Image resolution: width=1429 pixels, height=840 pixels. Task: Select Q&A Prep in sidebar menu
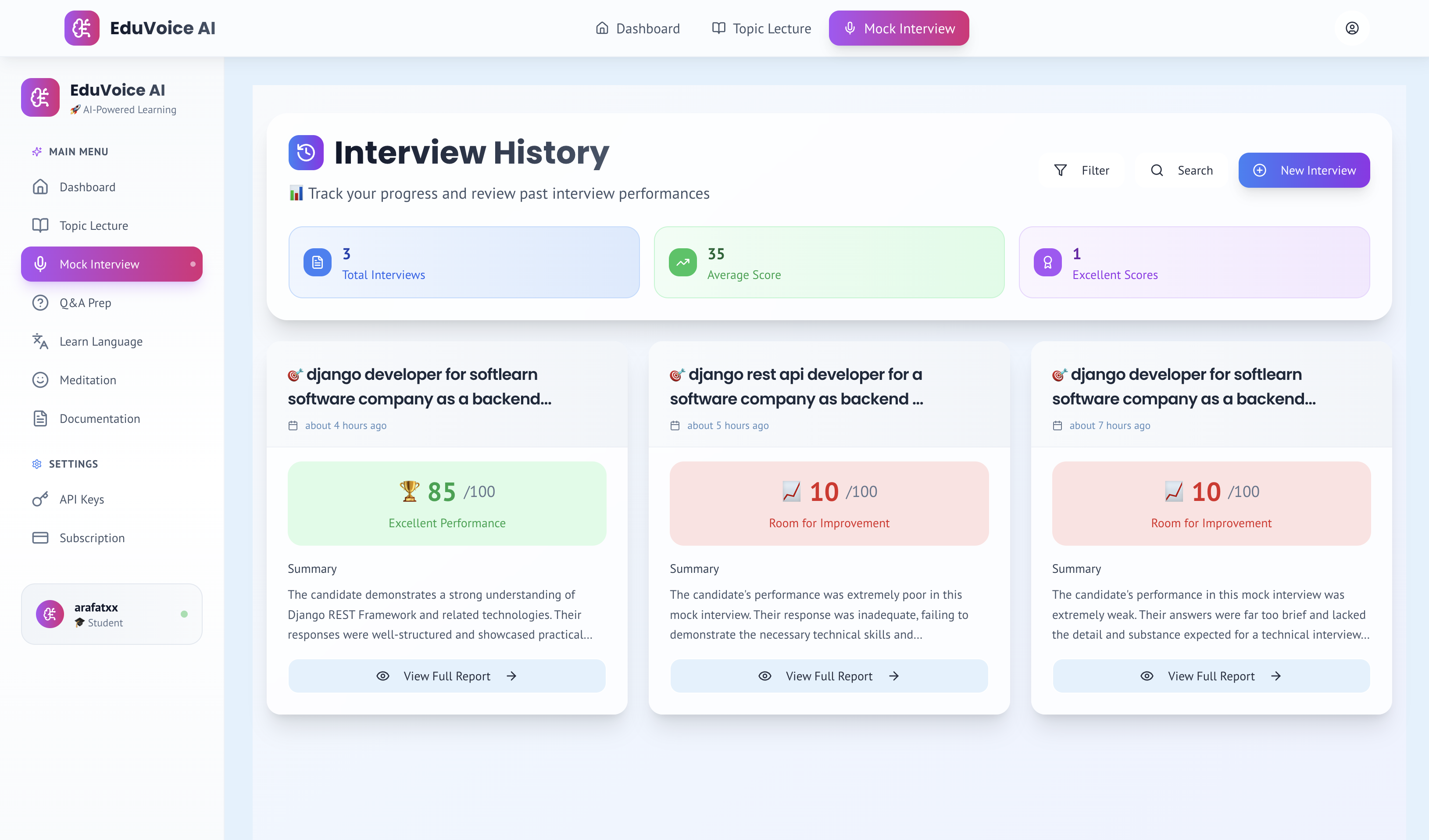pos(85,303)
